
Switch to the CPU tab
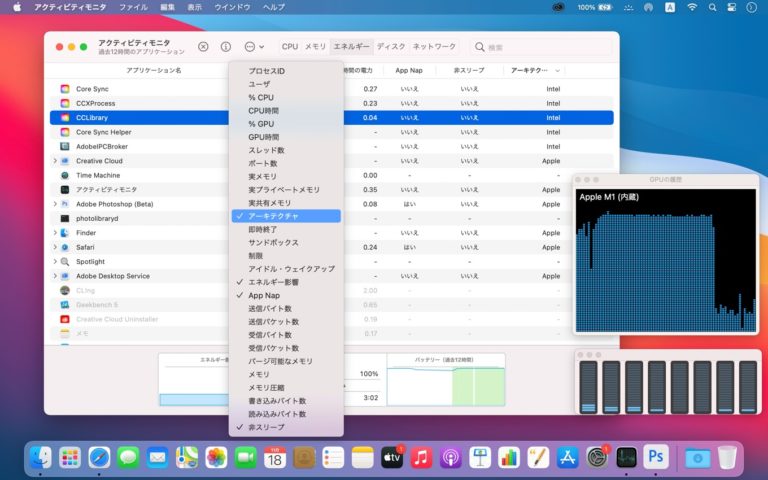[x=289, y=47]
